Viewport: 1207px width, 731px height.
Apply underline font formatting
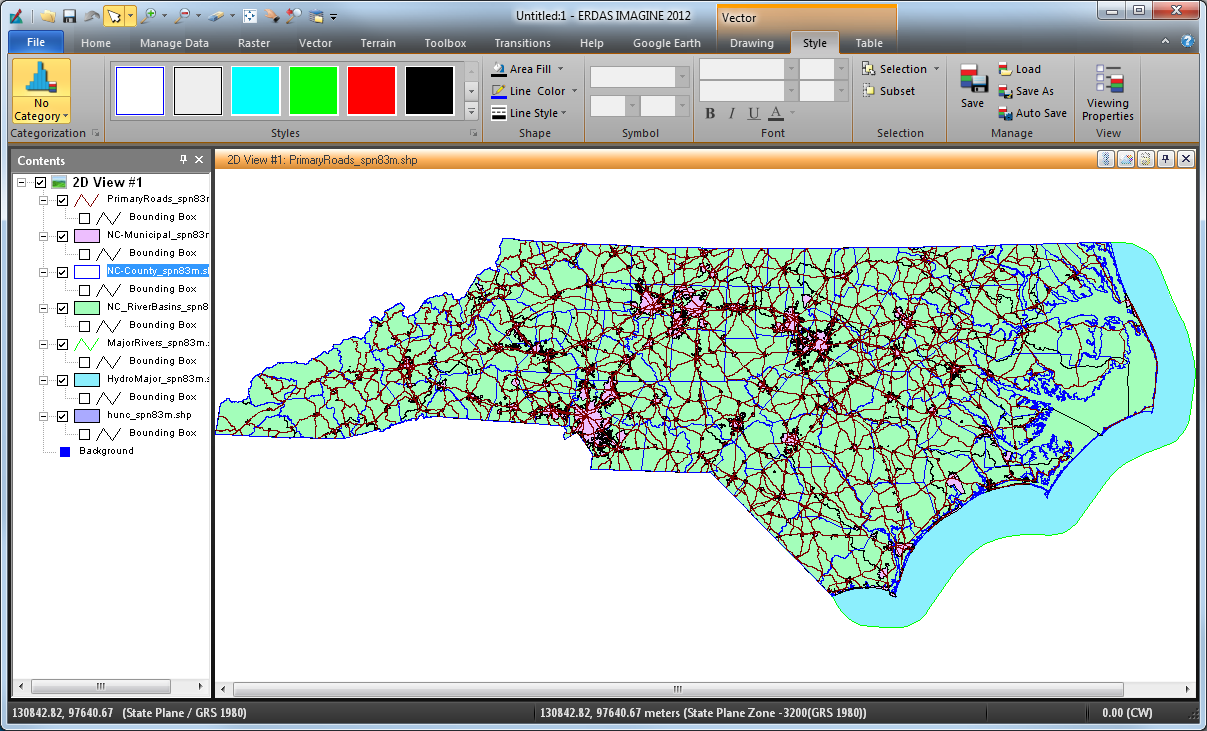pos(754,113)
